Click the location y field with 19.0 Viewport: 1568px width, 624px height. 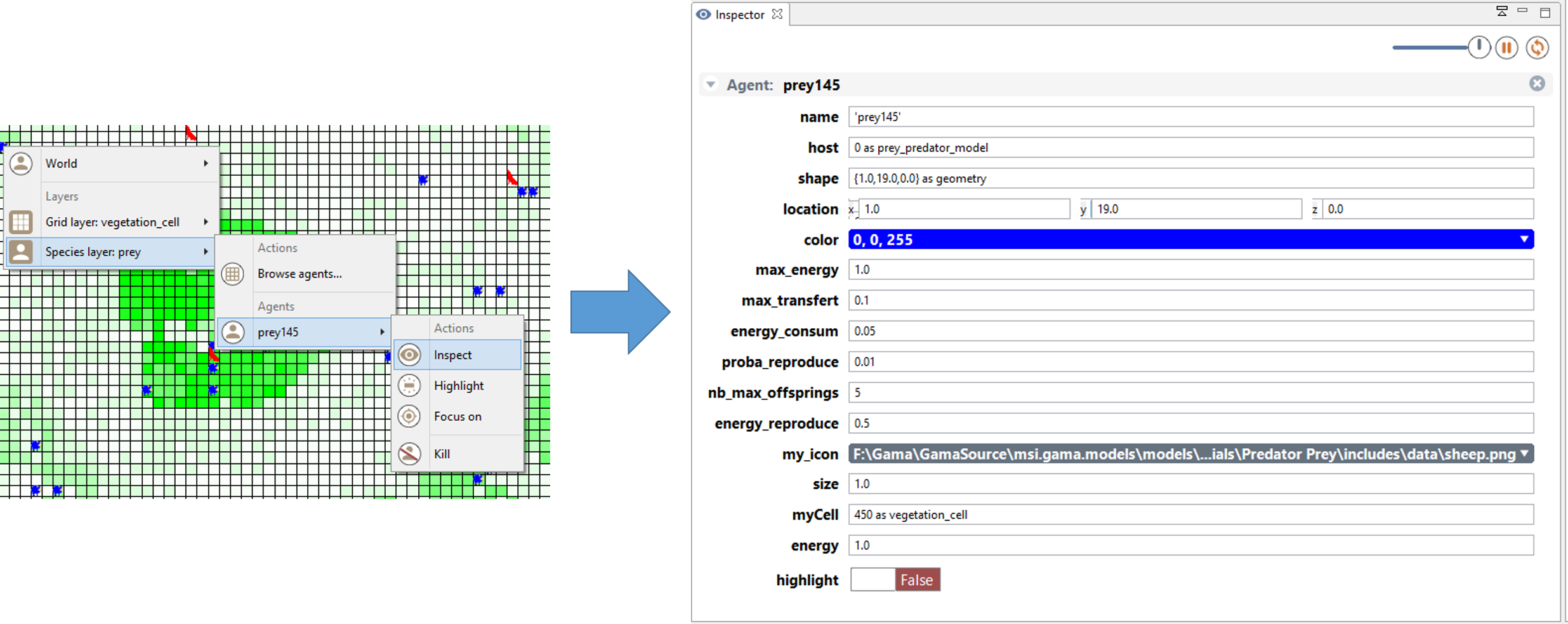click(1197, 209)
